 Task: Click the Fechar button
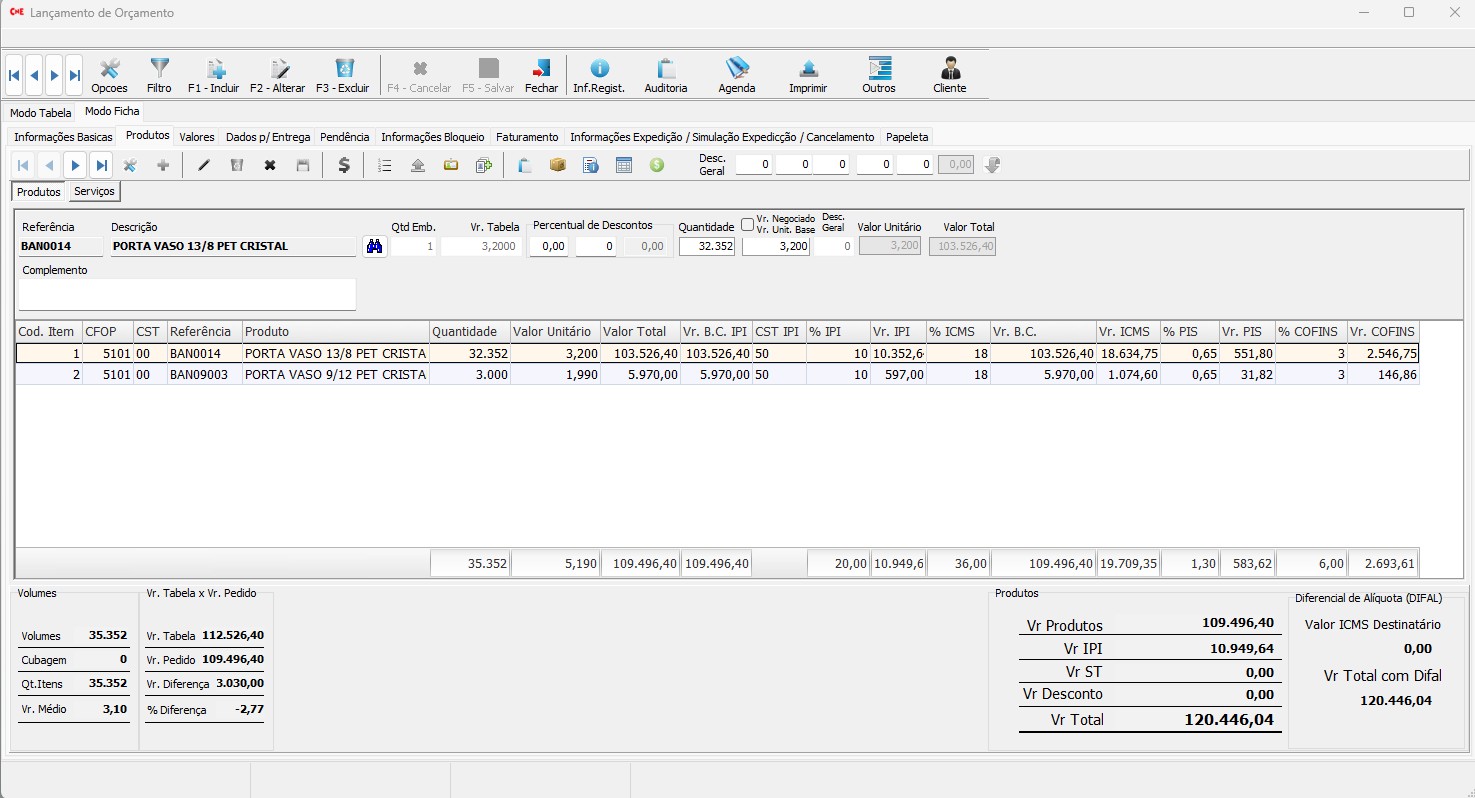541,74
